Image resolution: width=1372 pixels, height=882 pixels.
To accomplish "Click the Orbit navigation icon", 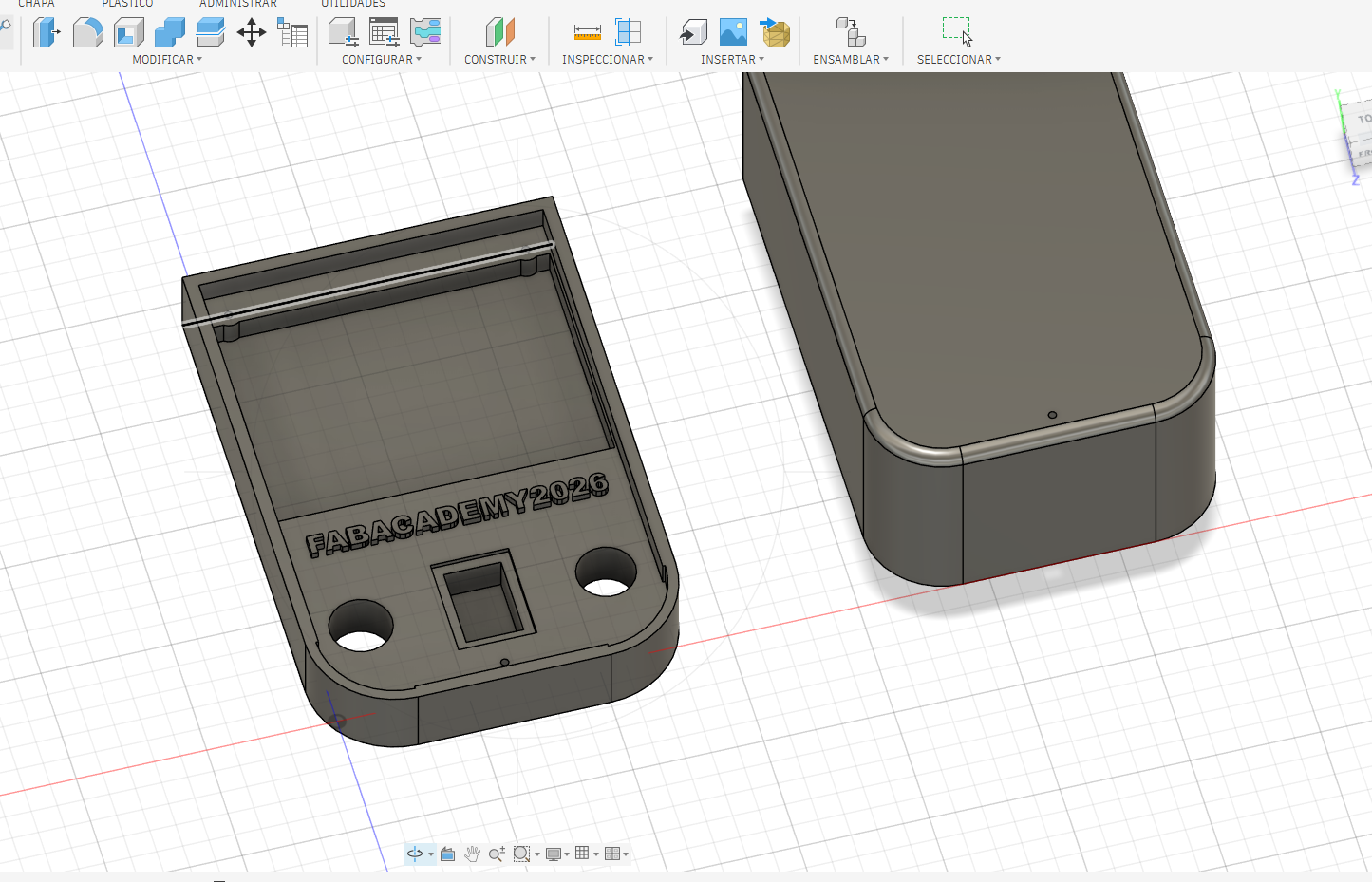I will click(415, 854).
